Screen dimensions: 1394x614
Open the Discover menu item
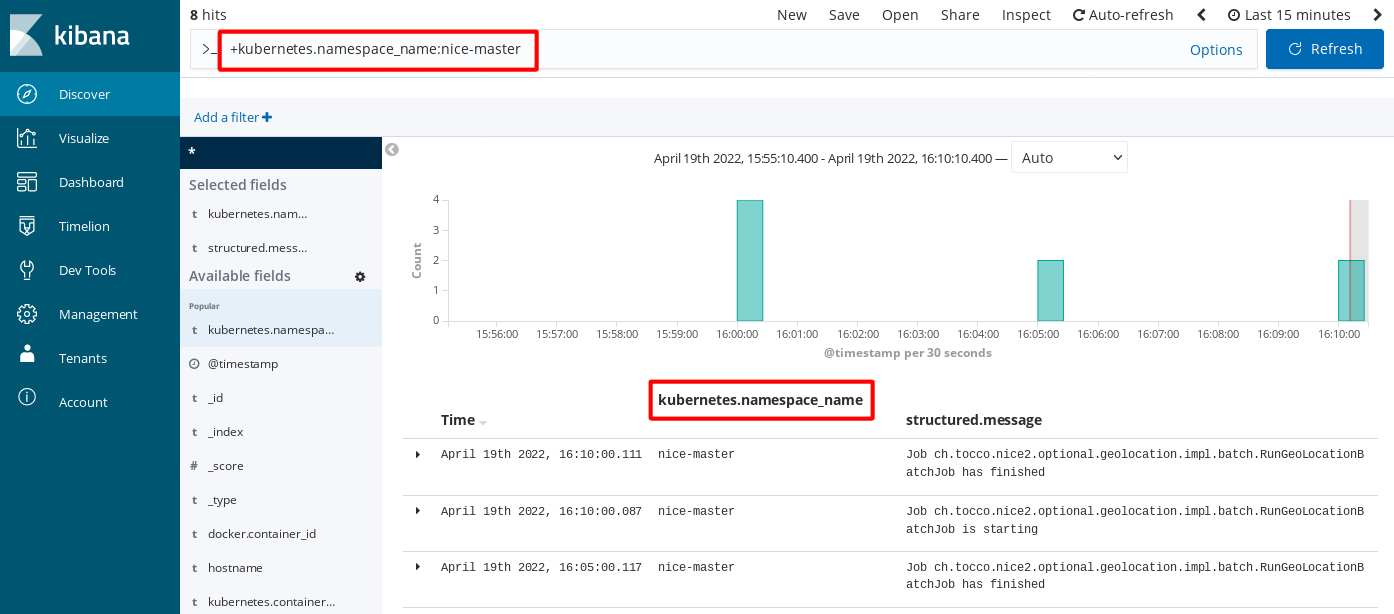coord(90,94)
